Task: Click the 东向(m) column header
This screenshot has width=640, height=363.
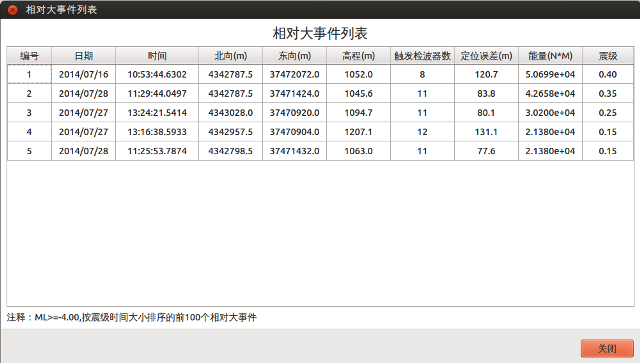Action: (294, 56)
